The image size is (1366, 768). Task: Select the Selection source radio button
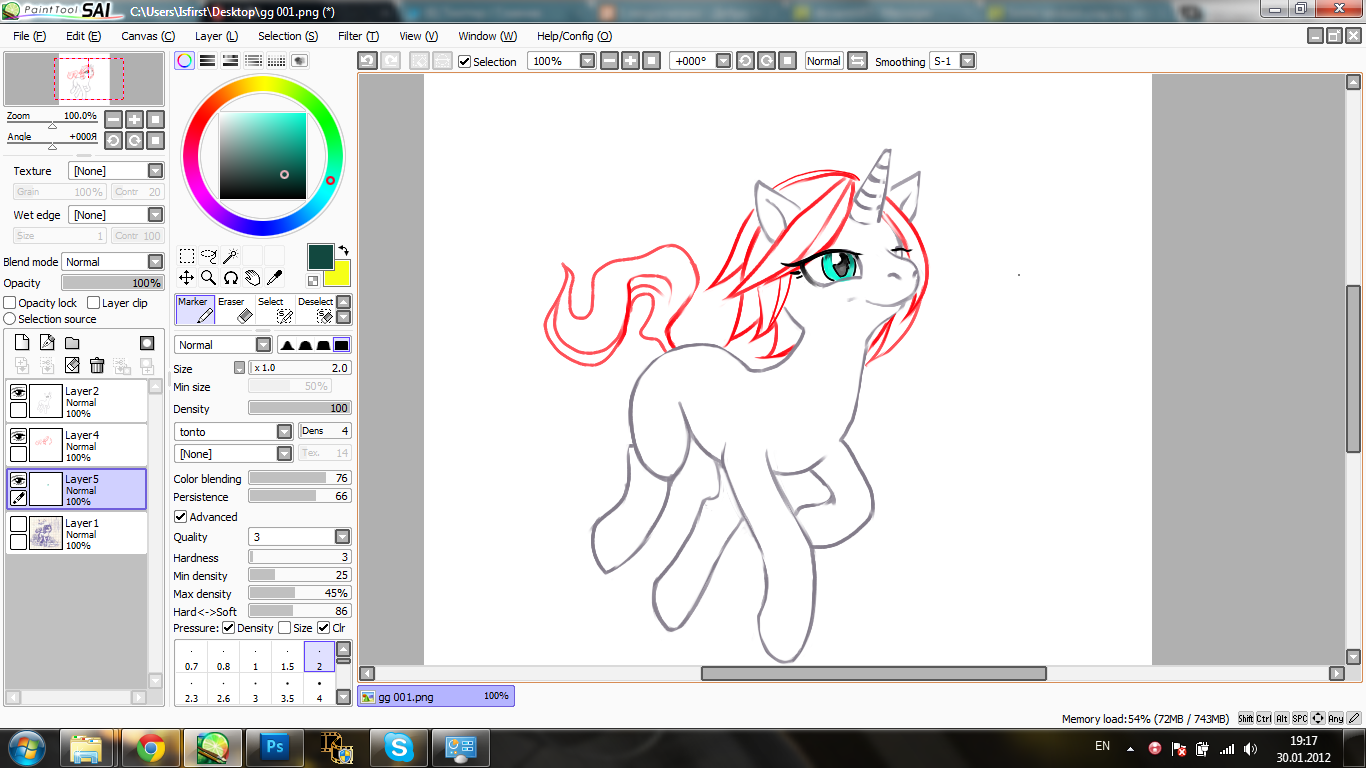10,319
